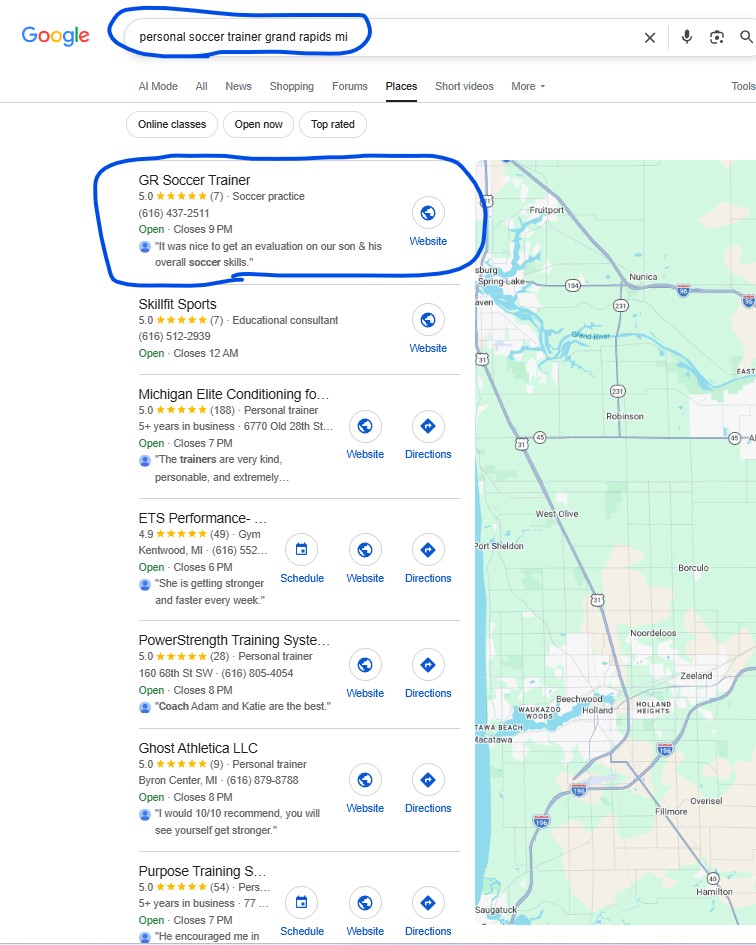Click the Hamilton label on the map

point(714,891)
